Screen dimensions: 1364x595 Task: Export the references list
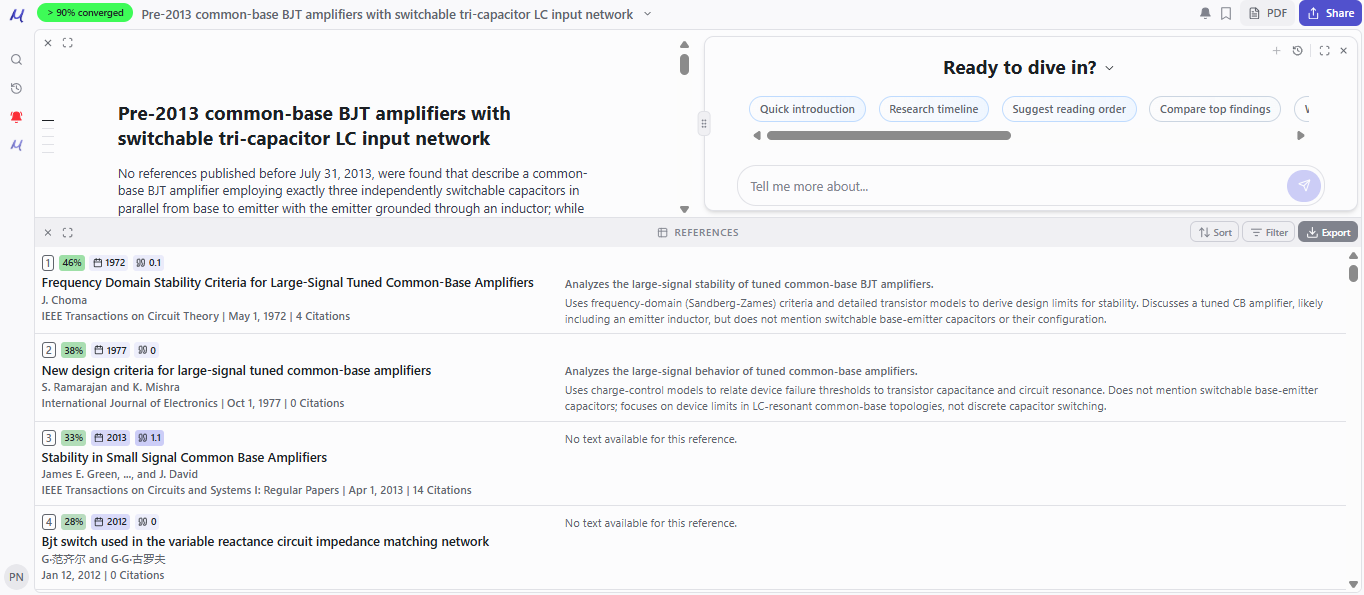pyautogui.click(x=1328, y=232)
